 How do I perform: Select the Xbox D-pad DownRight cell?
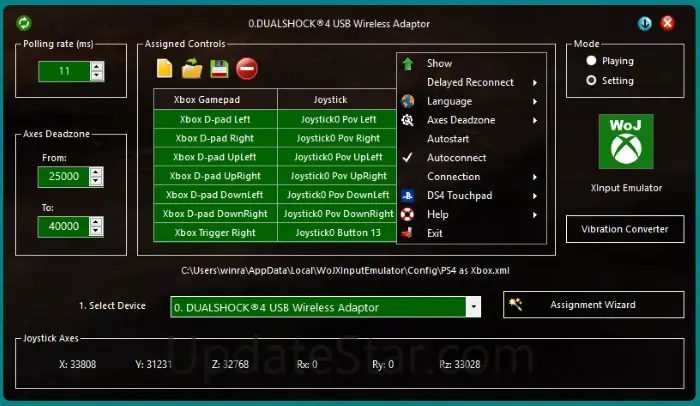pos(216,213)
